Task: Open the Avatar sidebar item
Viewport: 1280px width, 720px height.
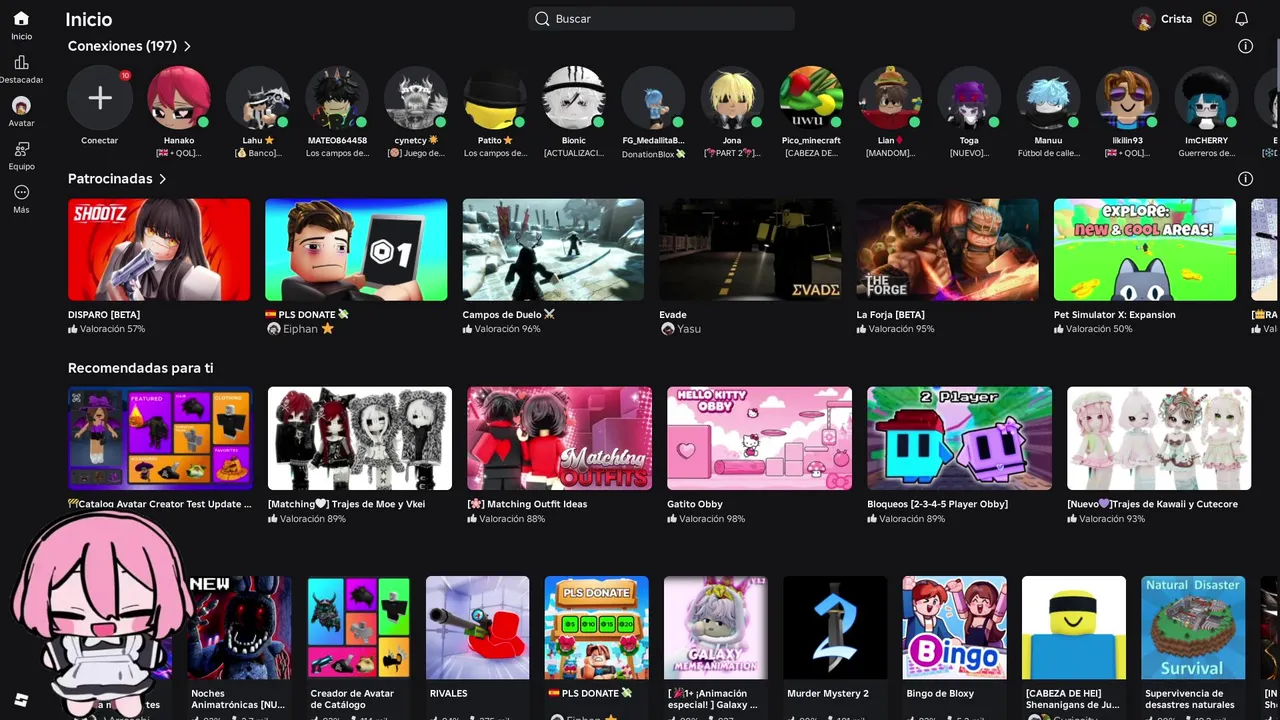Action: point(21,112)
